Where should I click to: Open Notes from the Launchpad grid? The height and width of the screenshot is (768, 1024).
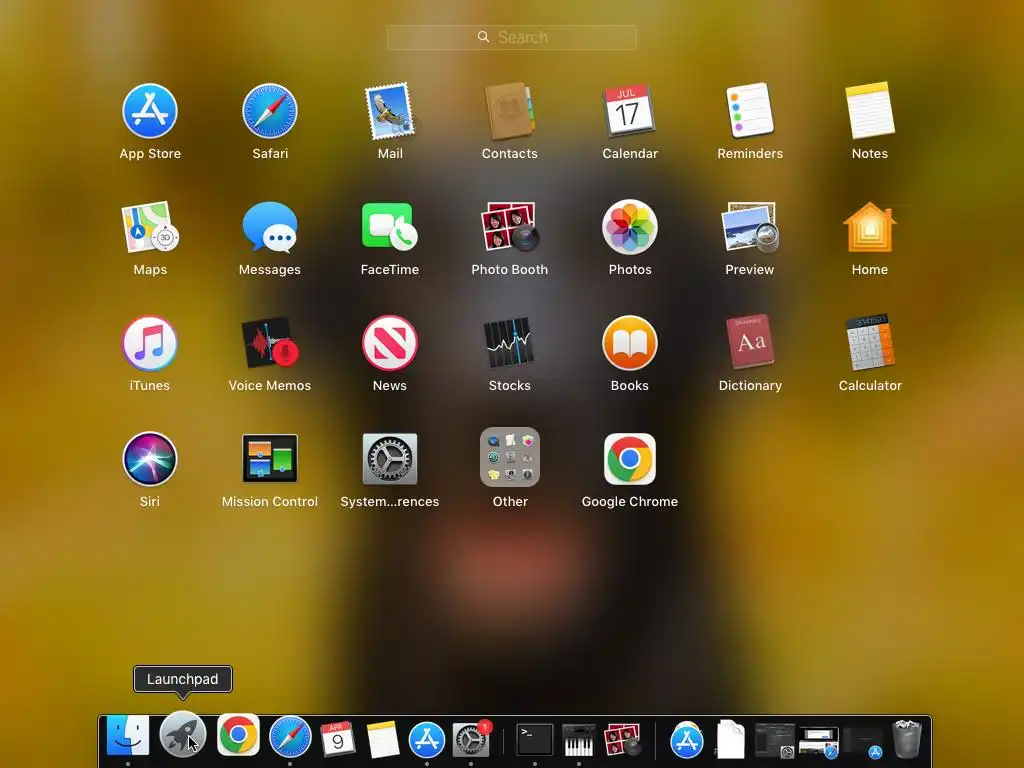(870, 111)
